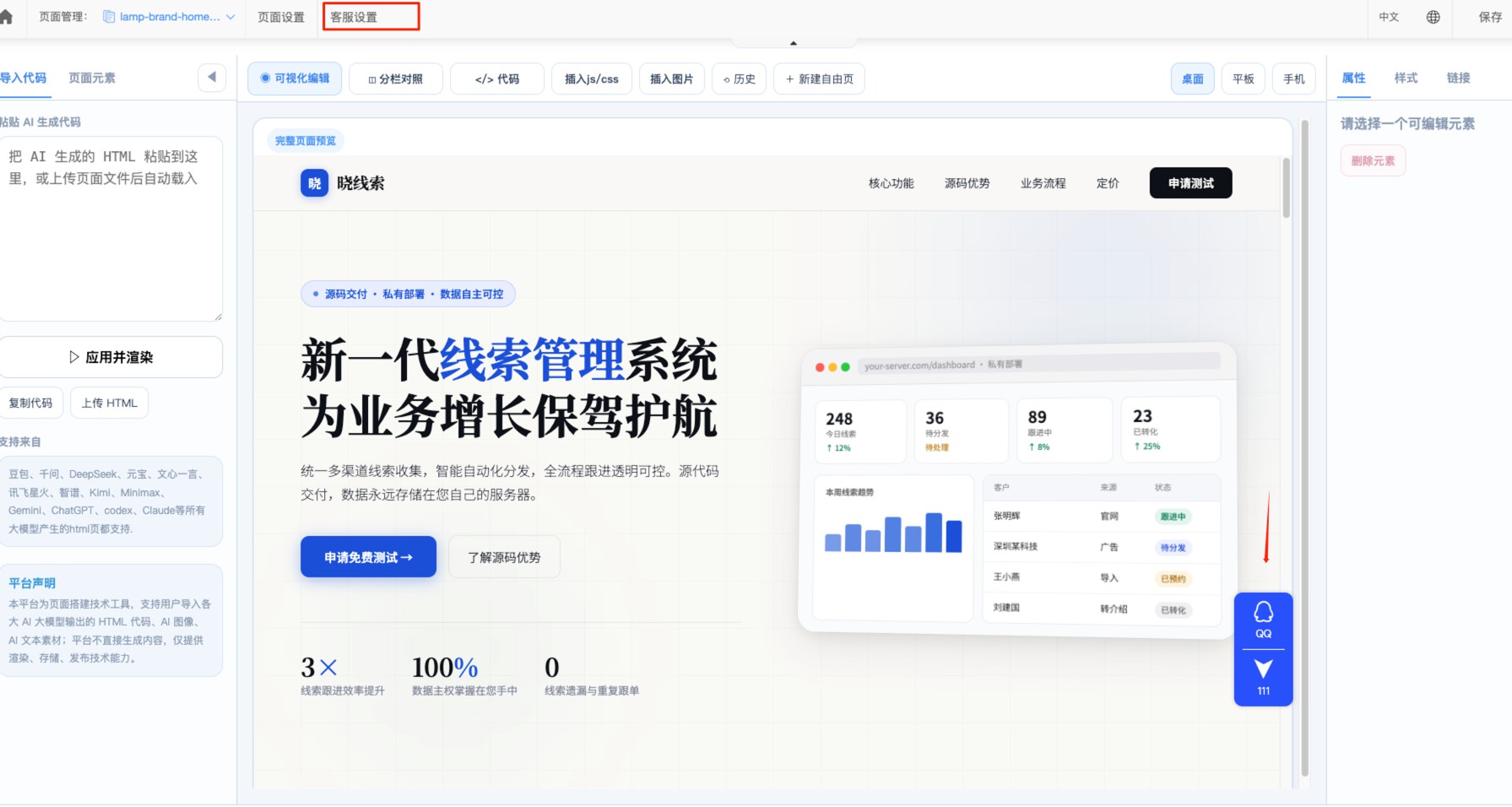Image resolution: width=1512 pixels, height=807 pixels.
Task: Click 申请免费测试 → button
Action: (368, 557)
